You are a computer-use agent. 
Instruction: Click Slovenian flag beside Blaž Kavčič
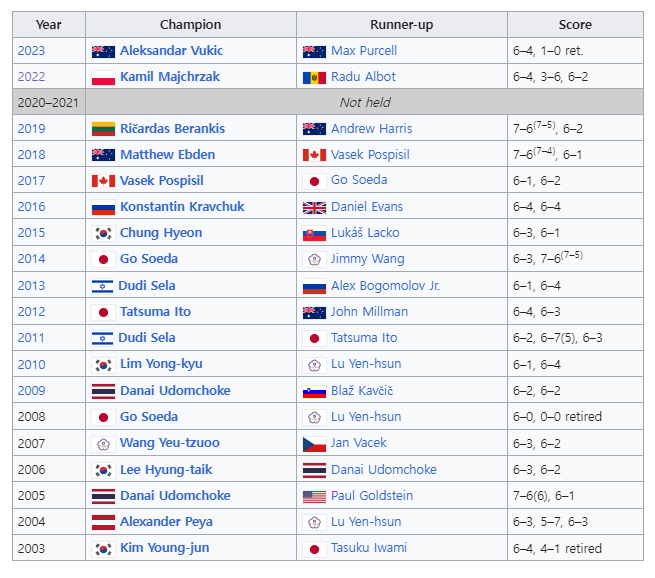click(x=314, y=392)
